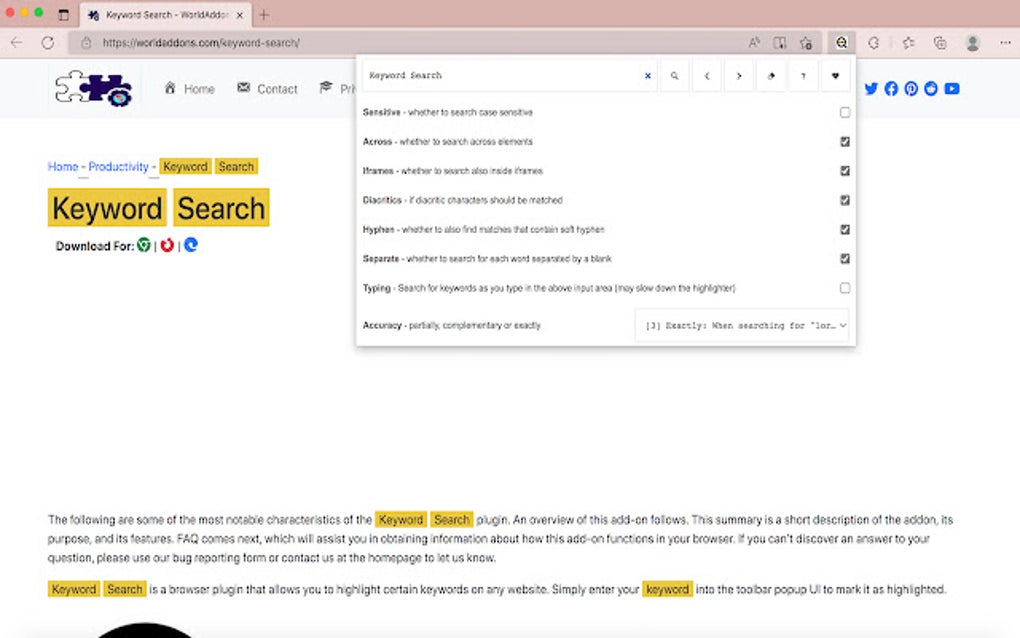This screenshot has width=1020, height=638.
Task: Uncheck the Diacritics checkbox
Action: (x=844, y=200)
